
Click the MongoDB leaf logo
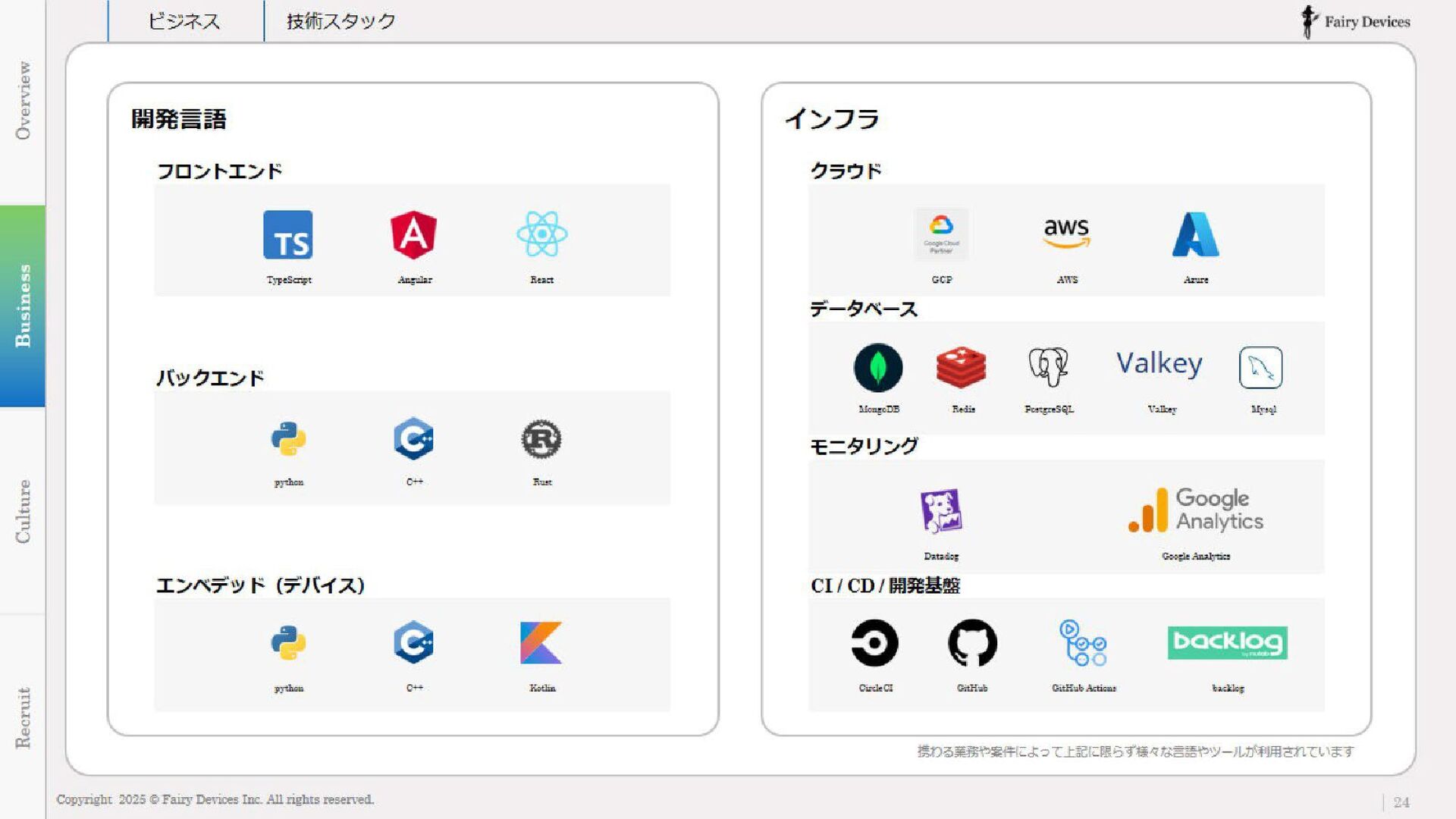(878, 368)
